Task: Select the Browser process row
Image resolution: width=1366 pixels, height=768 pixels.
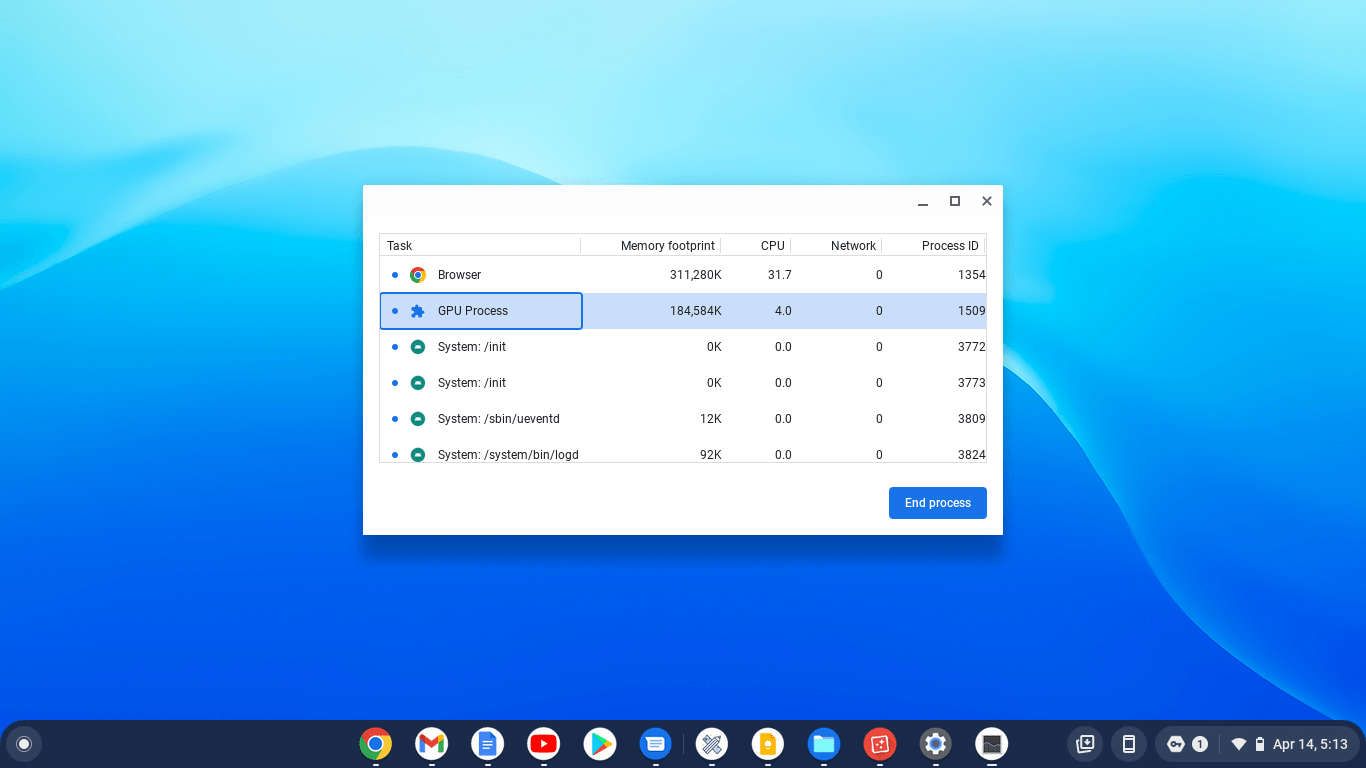Action: tap(480, 274)
